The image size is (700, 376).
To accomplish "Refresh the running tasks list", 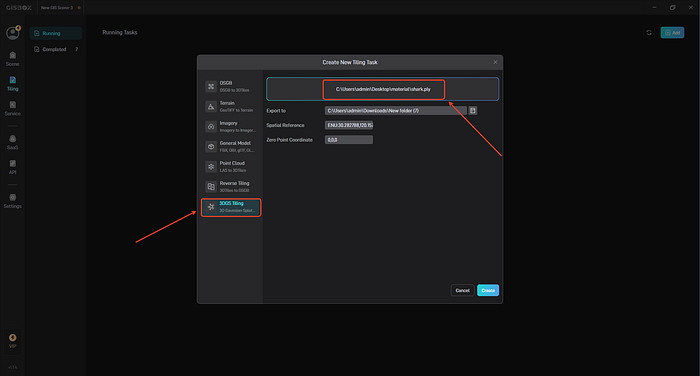I will pyautogui.click(x=649, y=33).
